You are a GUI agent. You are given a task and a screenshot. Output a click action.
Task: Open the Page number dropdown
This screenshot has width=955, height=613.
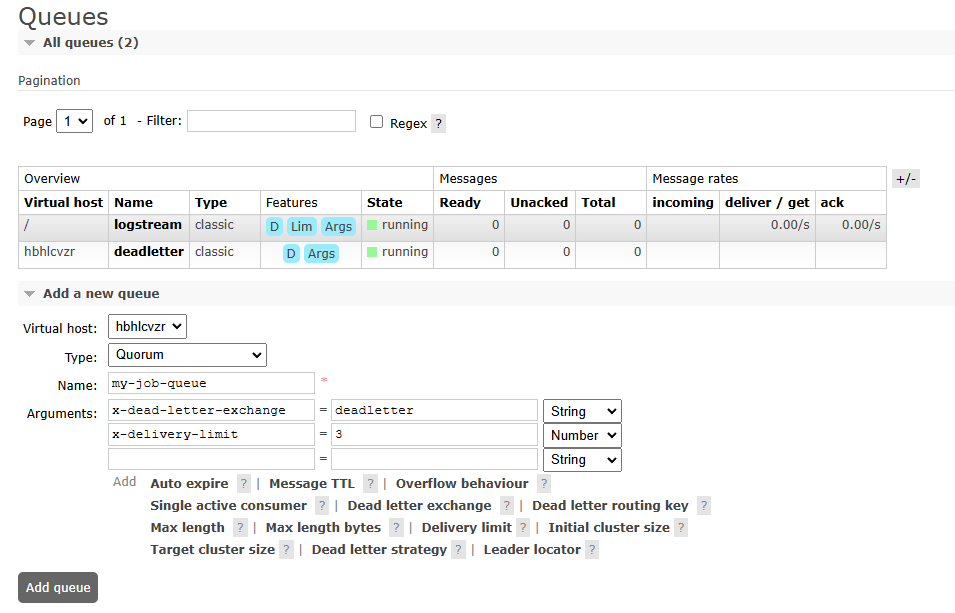click(x=74, y=121)
